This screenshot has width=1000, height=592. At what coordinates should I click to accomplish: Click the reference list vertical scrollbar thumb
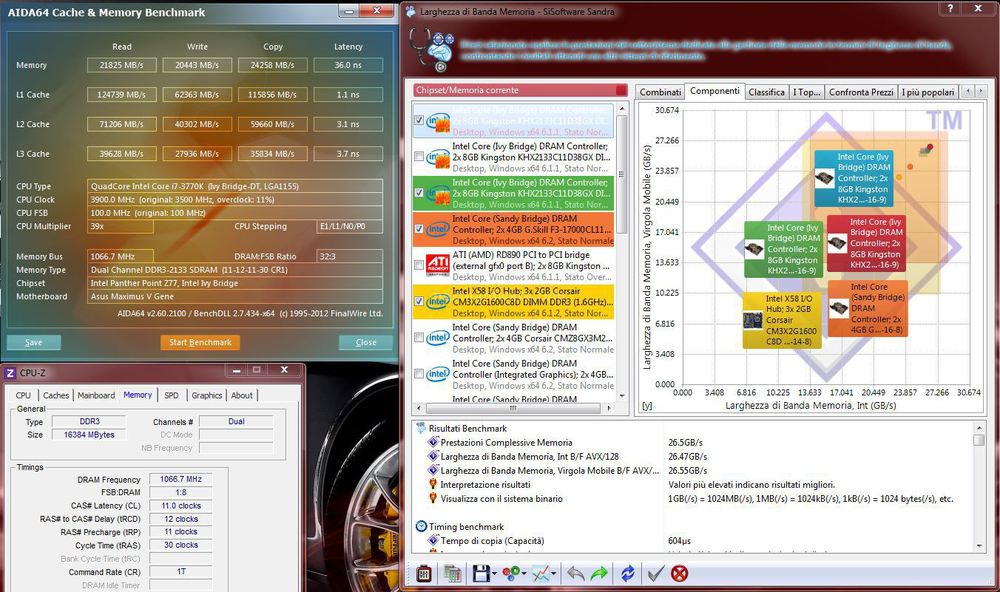coord(621,174)
